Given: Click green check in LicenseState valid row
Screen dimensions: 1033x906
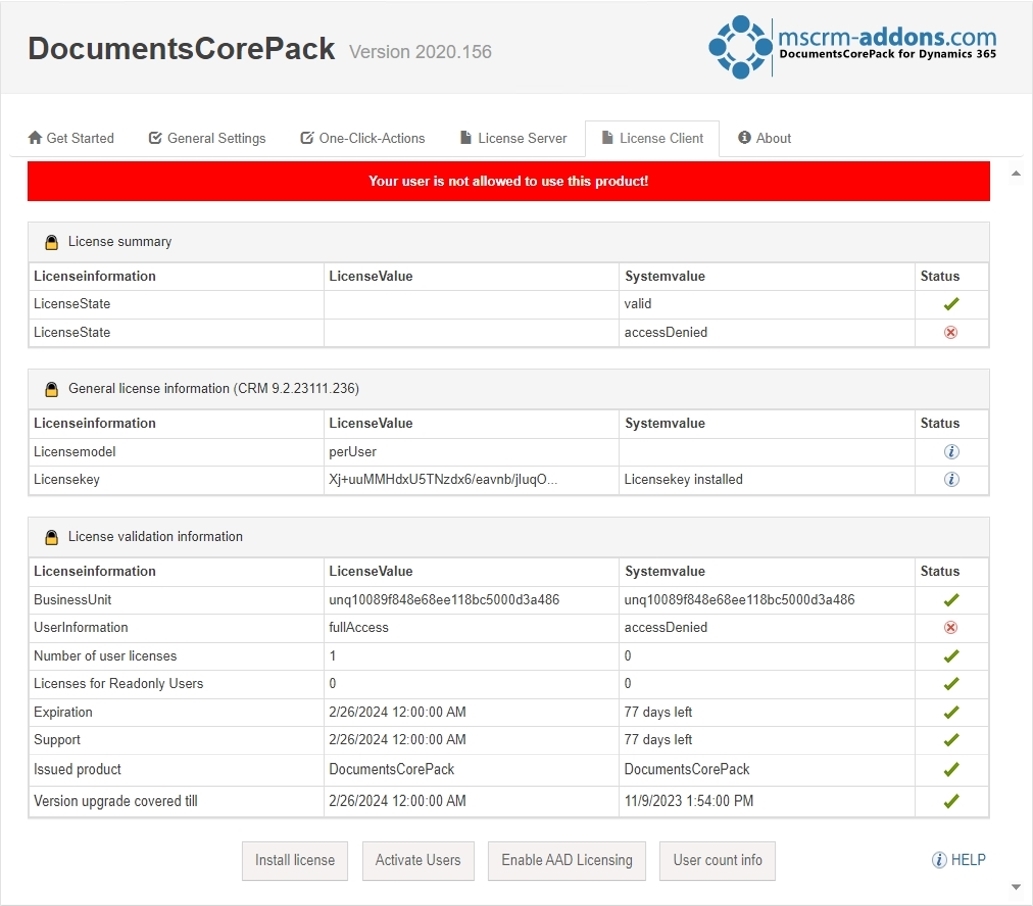Looking at the screenshot, I should tap(951, 304).
